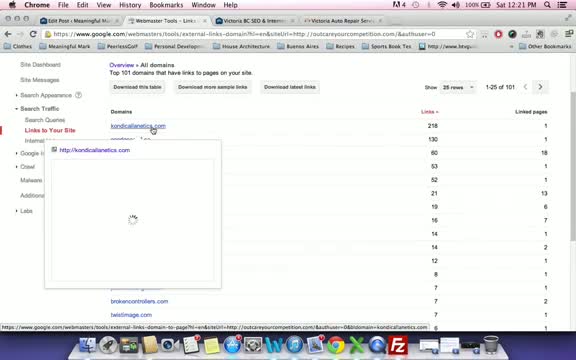Image resolution: width=576 pixels, height=360 pixels.
Task: Click the Wi-Fi status icon
Action: [442, 5]
